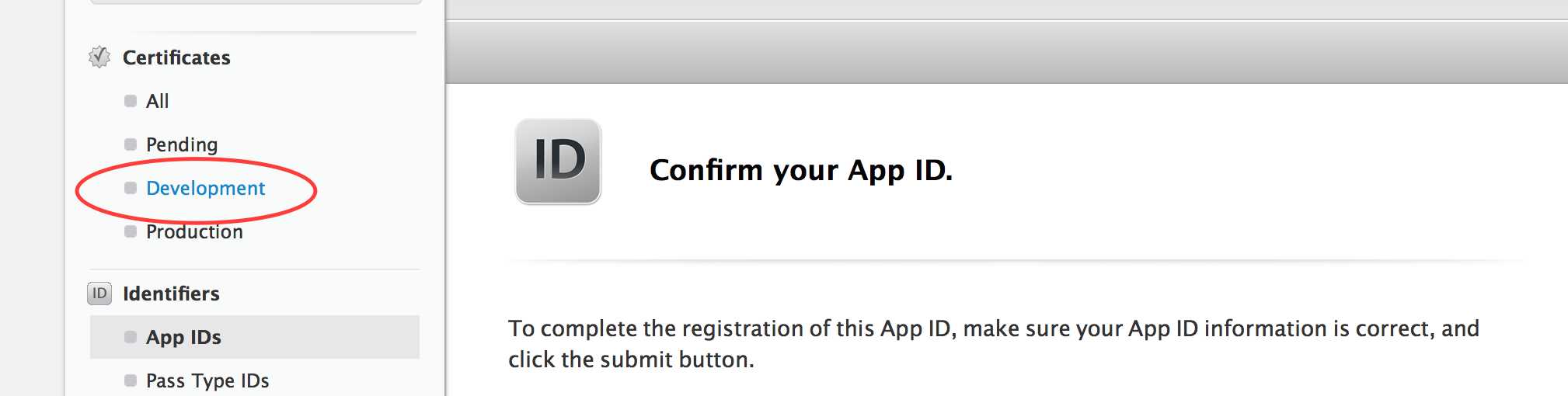Screen dimensions: 1568x396
Task: Click the bullet icon beside App IDs
Action: (x=131, y=337)
